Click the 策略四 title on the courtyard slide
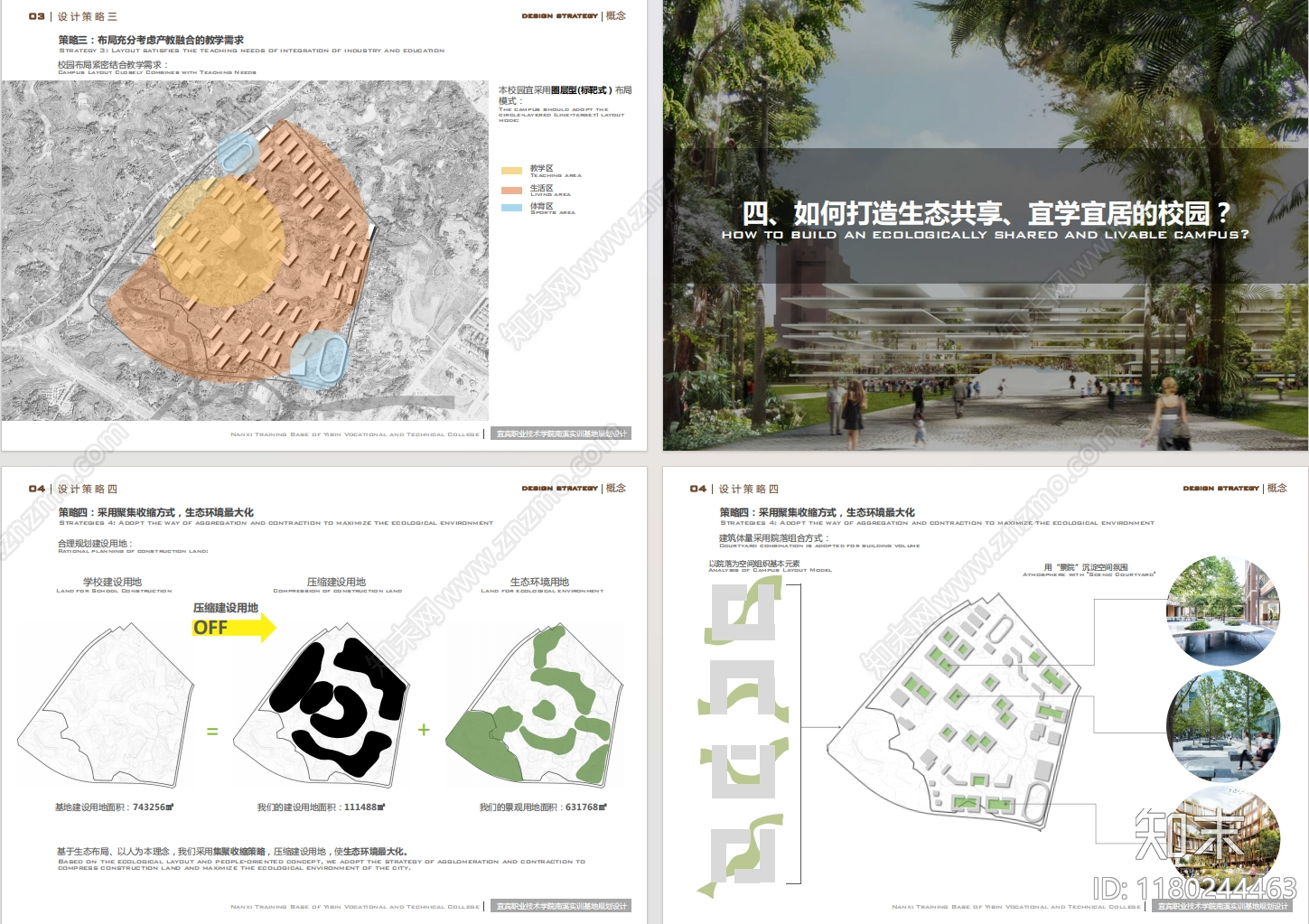1309x924 pixels. point(818,512)
